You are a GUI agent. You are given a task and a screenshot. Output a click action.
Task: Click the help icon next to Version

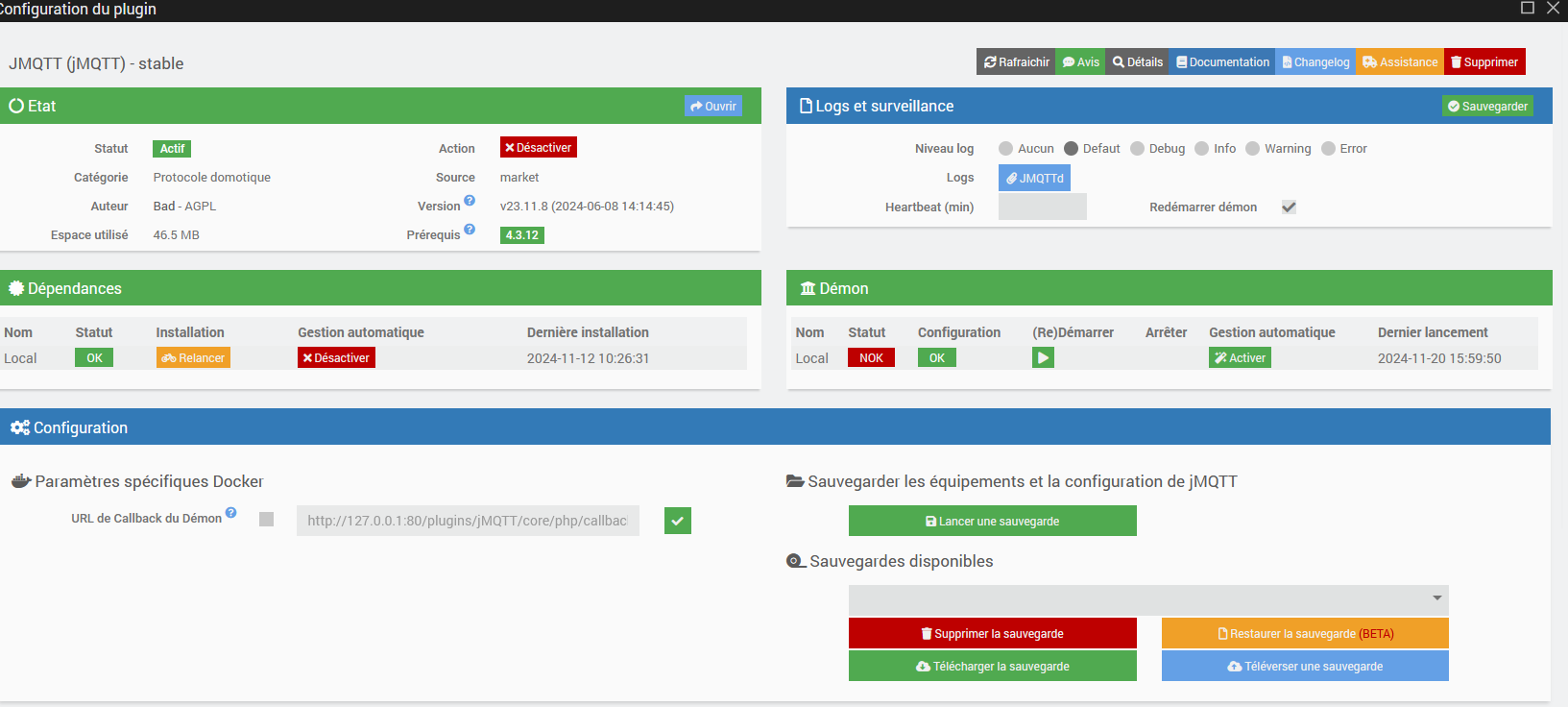(470, 201)
